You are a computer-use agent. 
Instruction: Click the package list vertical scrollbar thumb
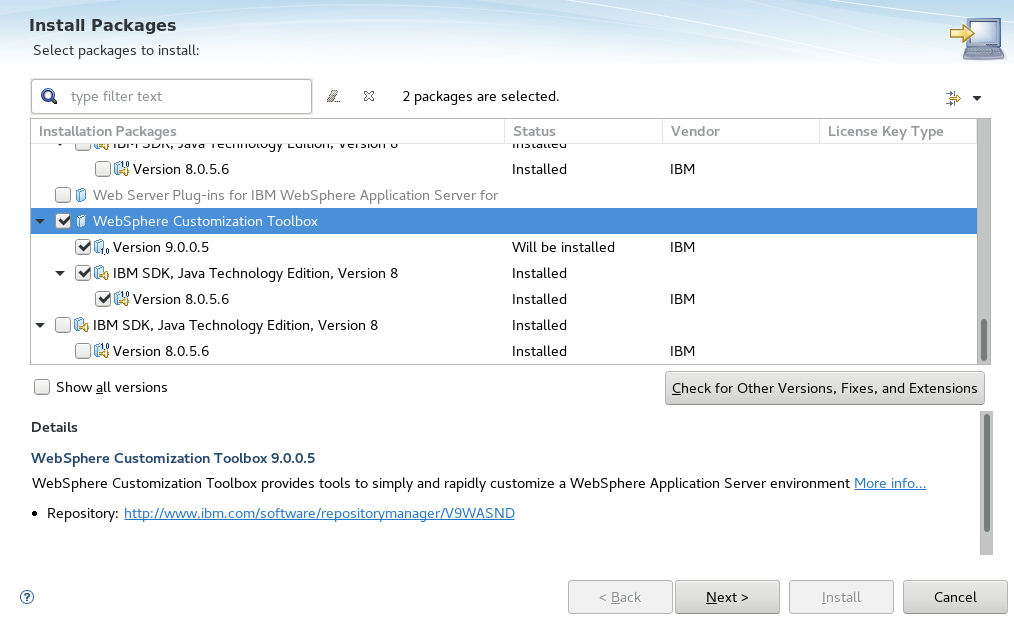coord(984,340)
